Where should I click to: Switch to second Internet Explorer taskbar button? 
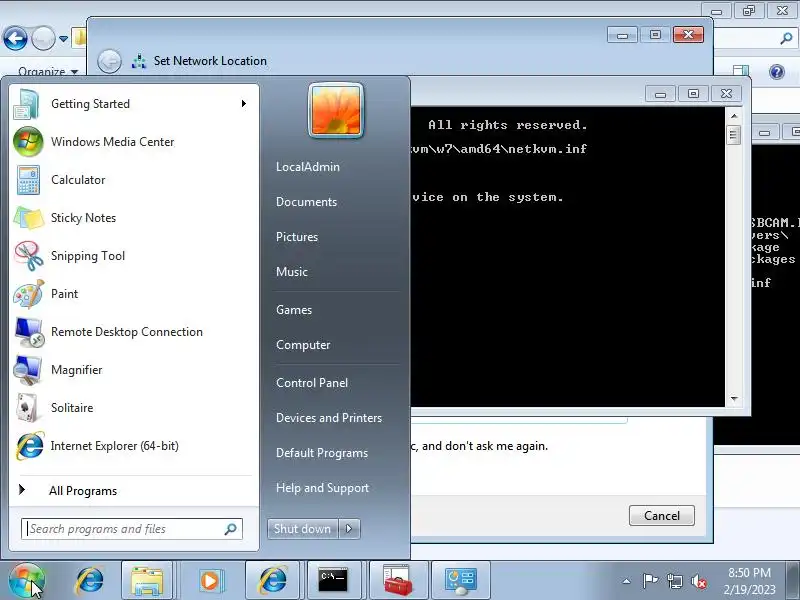click(x=273, y=581)
